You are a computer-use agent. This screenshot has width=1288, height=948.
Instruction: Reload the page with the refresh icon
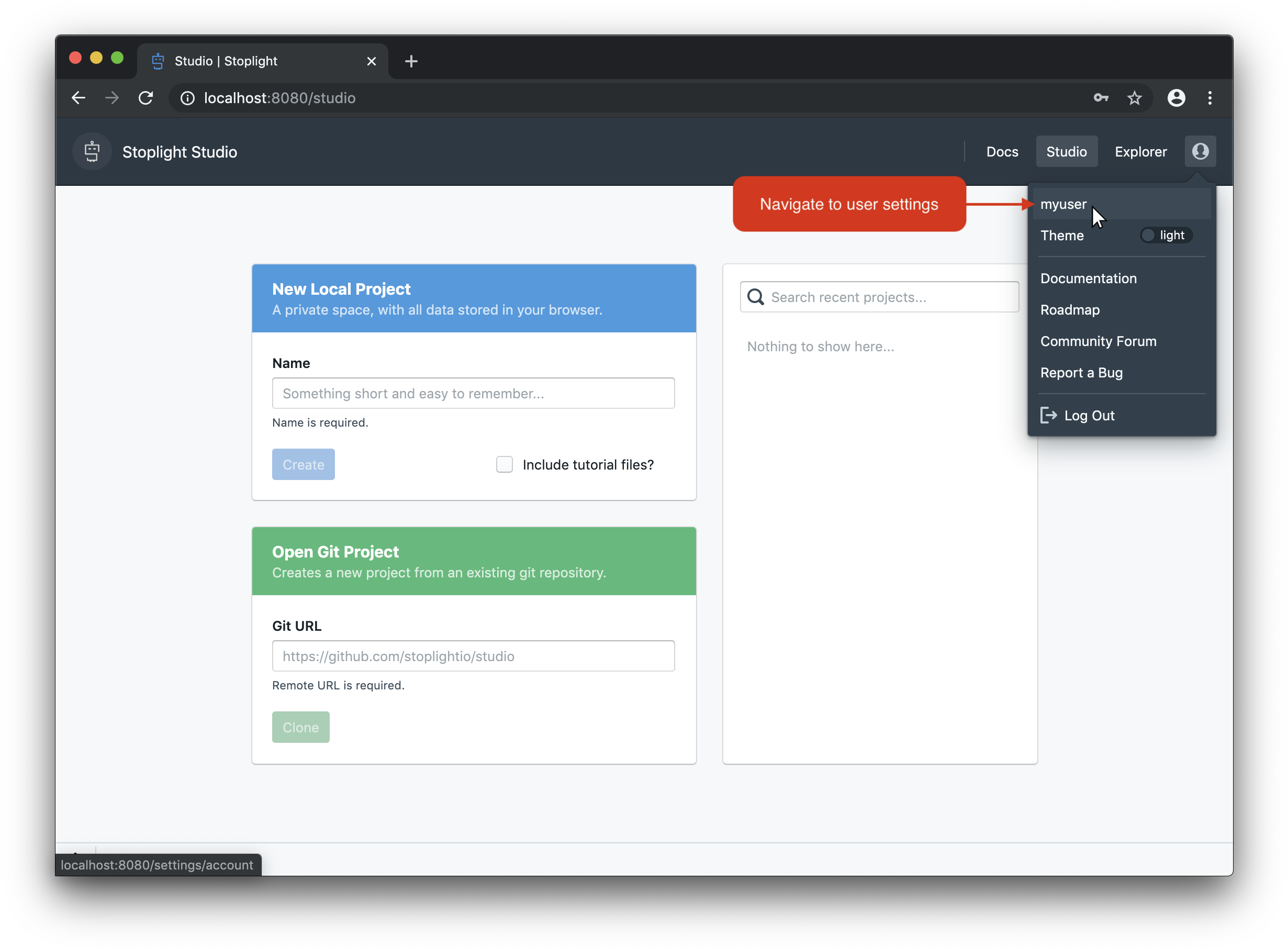tap(145, 98)
